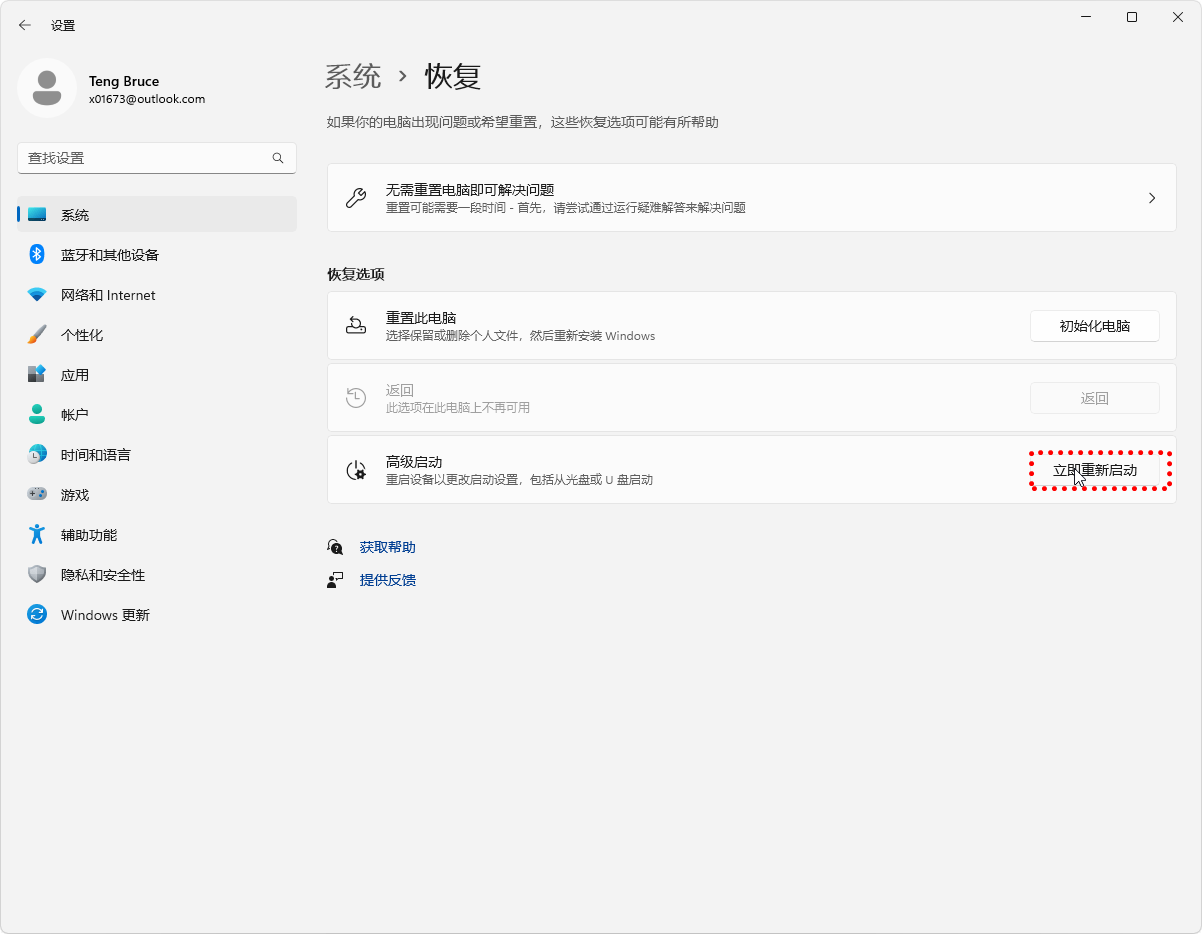
Task: Click the Bluetooth icon for 蓝牙和其他设备
Action: tap(37, 255)
